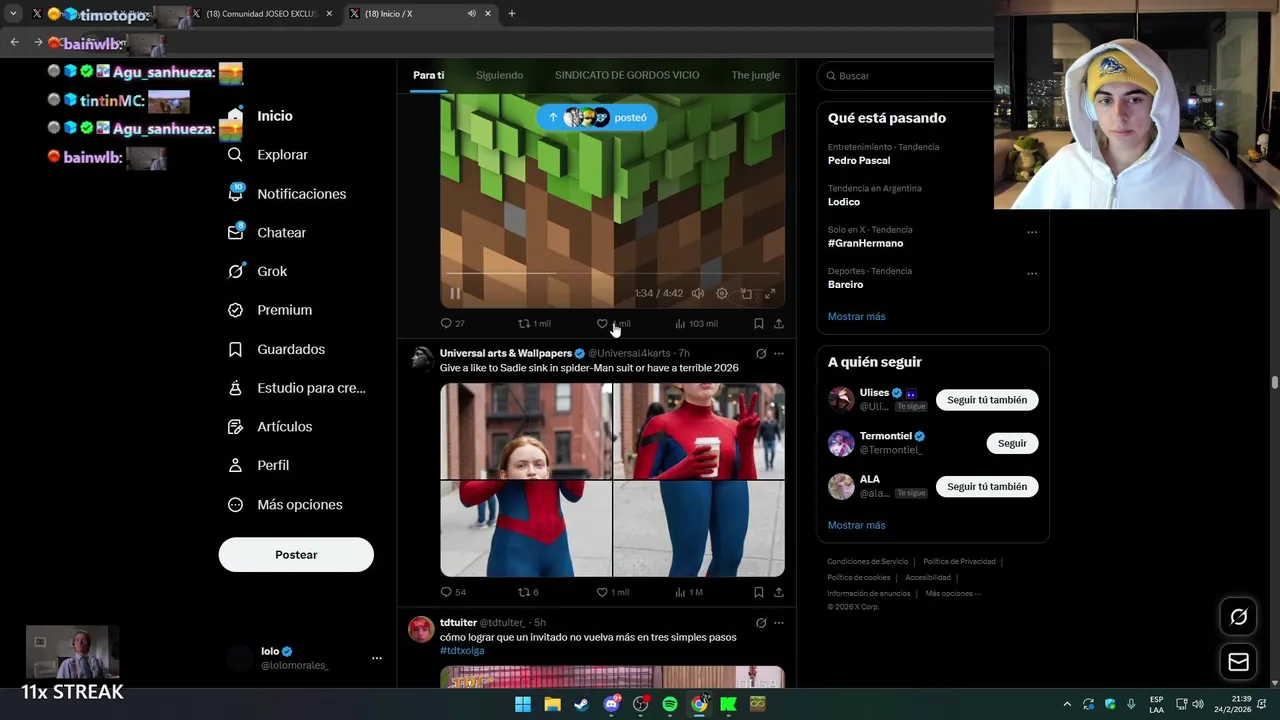Switch to Comunidad JOSEO browser tab
Screen dimensions: 1280x720
tap(262, 14)
